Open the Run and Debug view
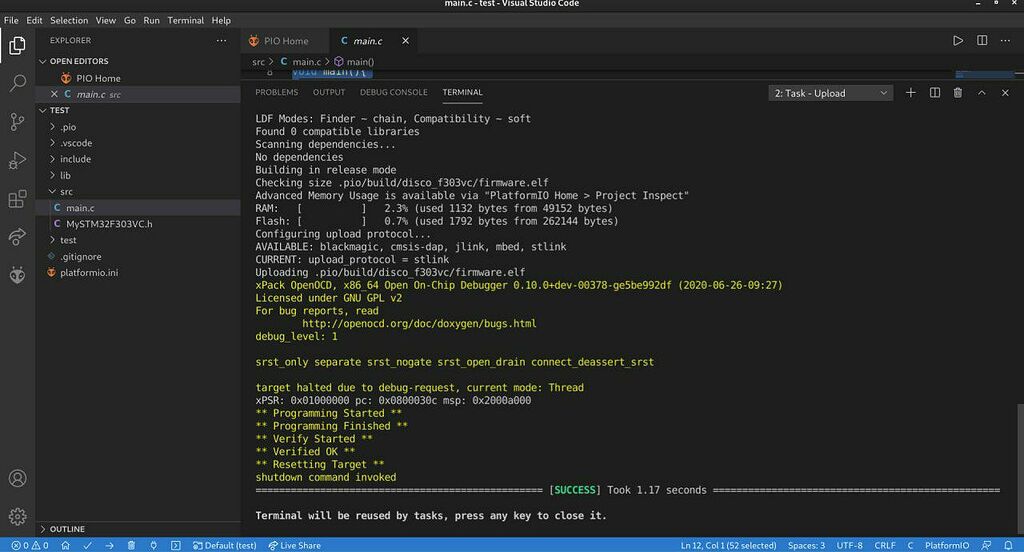Image resolution: width=1024 pixels, height=552 pixels. (x=17, y=160)
